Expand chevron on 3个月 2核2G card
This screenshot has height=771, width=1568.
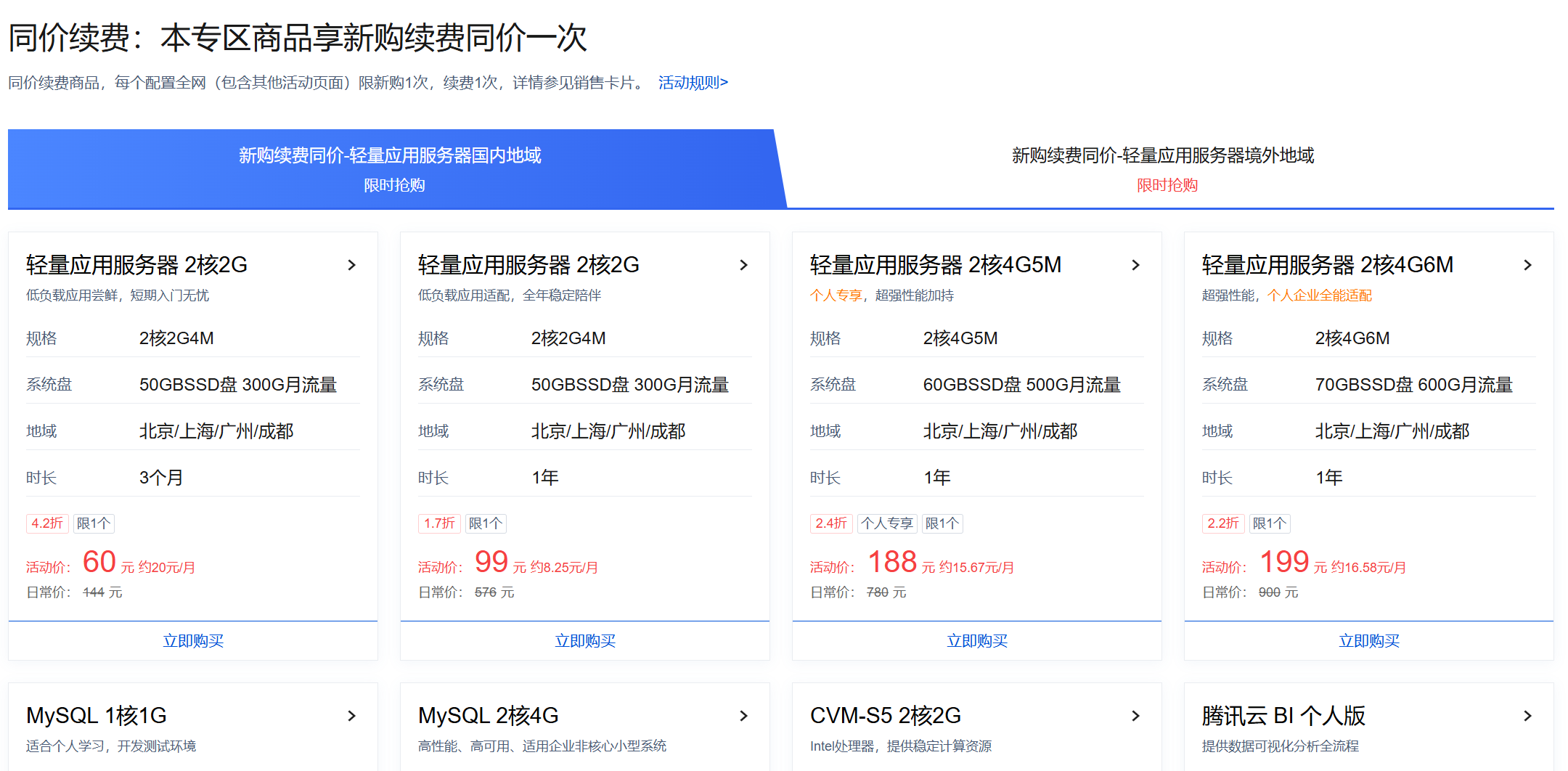pyautogui.click(x=352, y=265)
